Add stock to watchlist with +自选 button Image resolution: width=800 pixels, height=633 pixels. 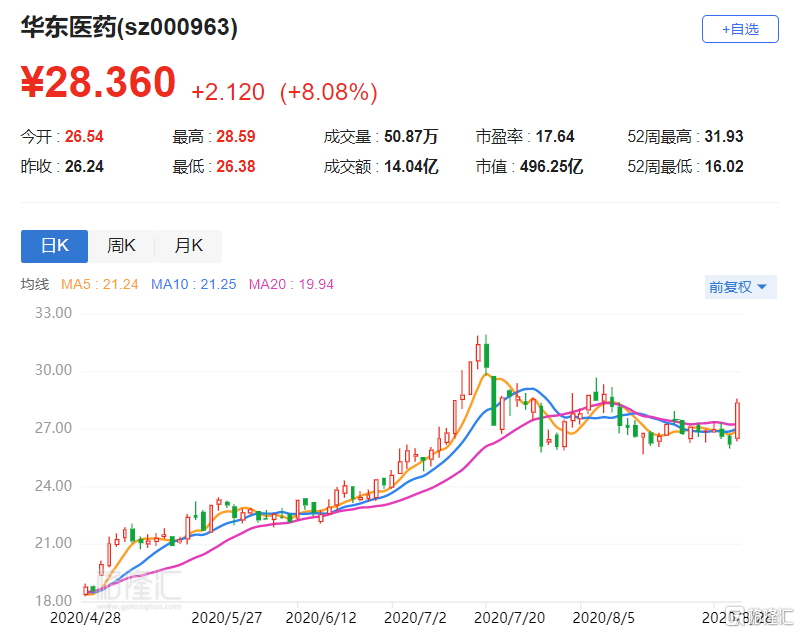tap(740, 29)
